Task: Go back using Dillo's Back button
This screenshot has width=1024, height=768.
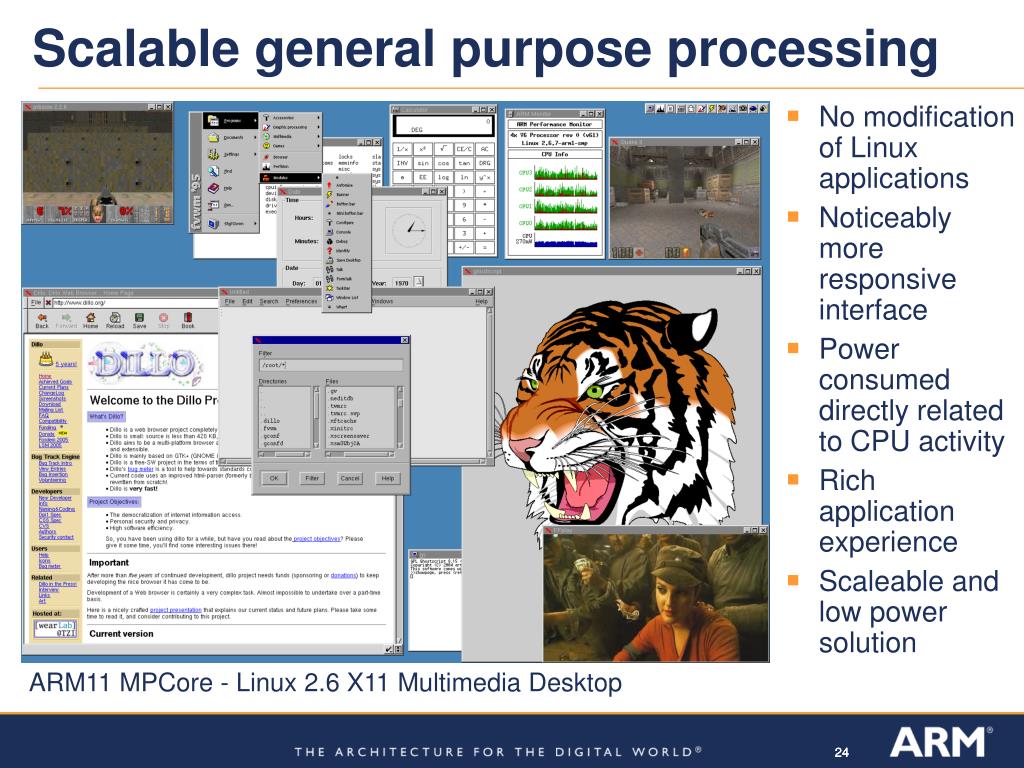Action: click(42, 320)
